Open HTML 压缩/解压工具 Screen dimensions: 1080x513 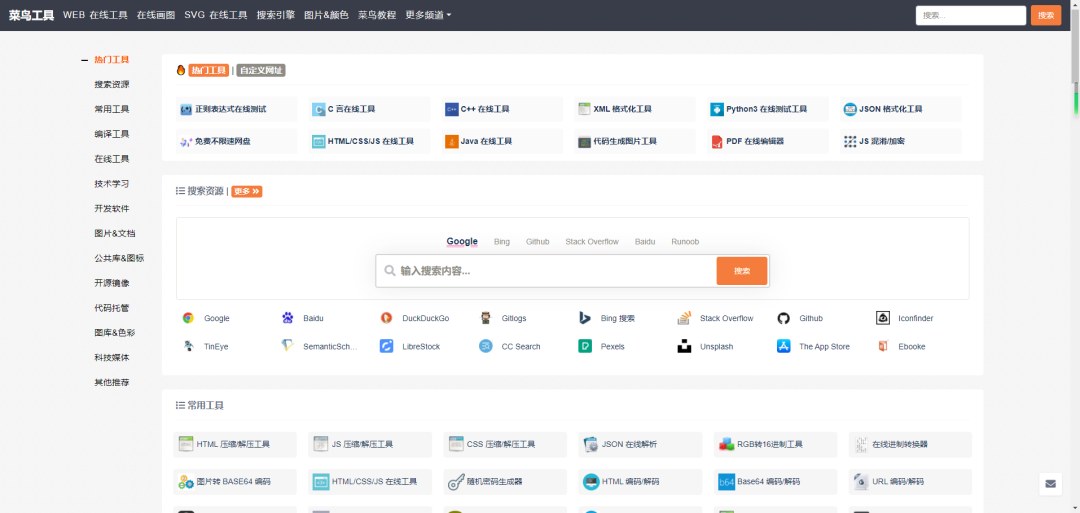[x=235, y=444]
